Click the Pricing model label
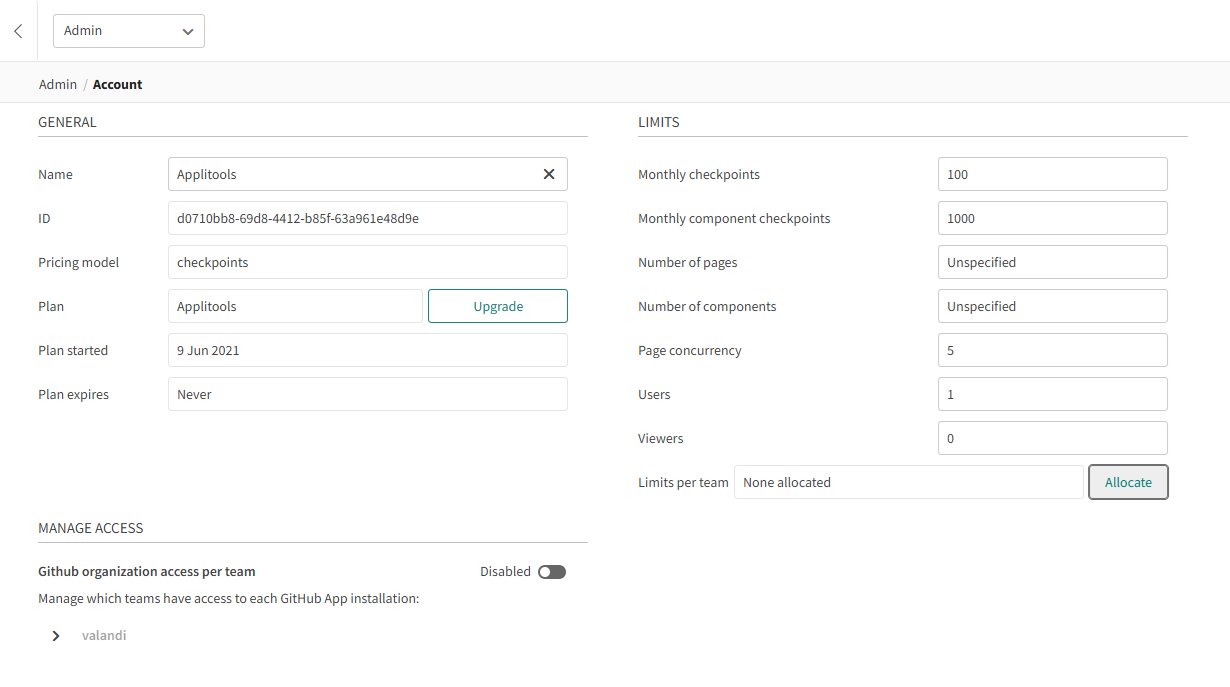This screenshot has width=1230, height=687. pos(78,262)
